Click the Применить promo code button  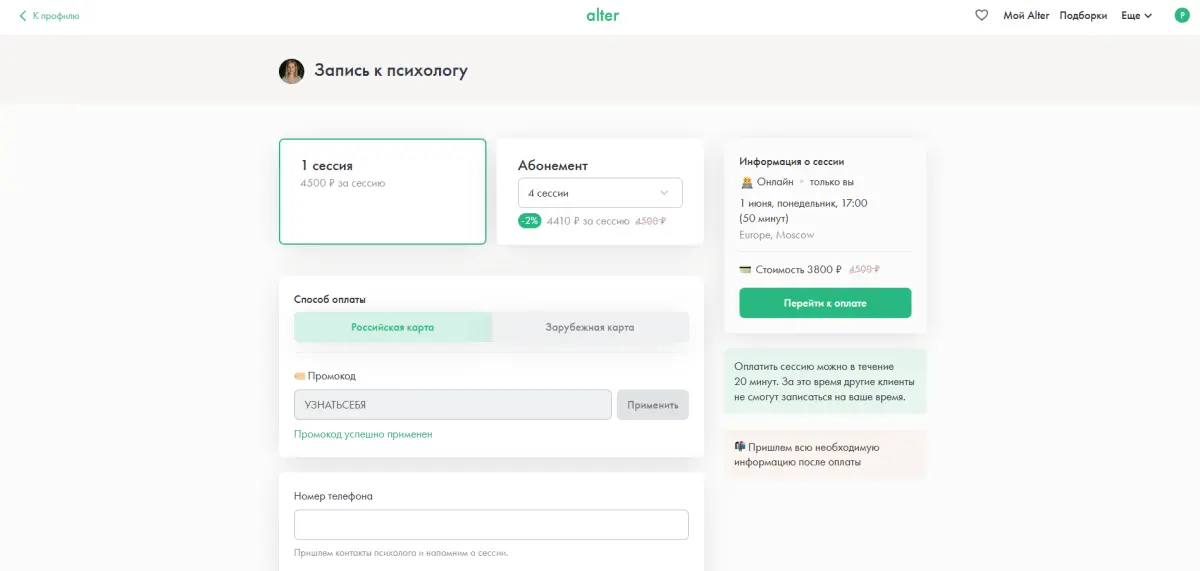pos(653,405)
